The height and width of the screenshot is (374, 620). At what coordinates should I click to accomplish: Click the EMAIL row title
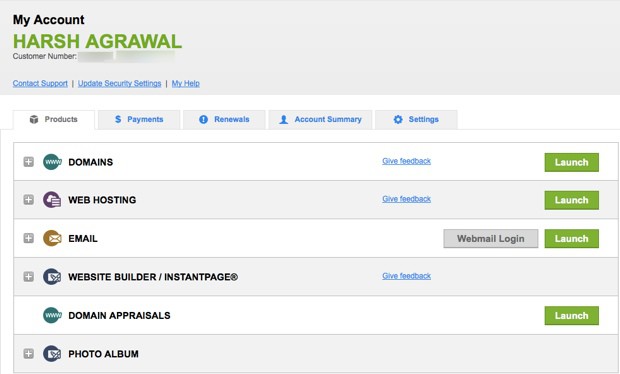tap(83, 238)
